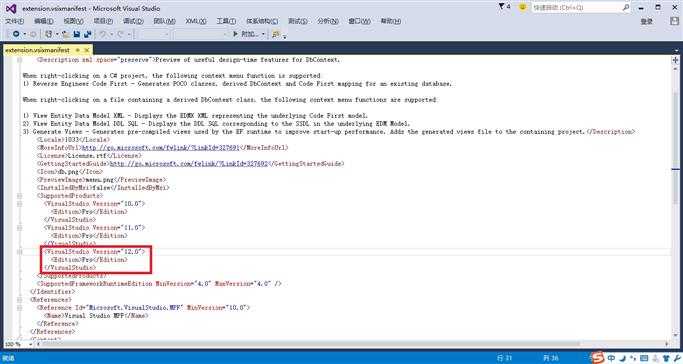Screen dimensions: 683x364
Task: Open the View (视图) menu
Action: click(73, 21)
